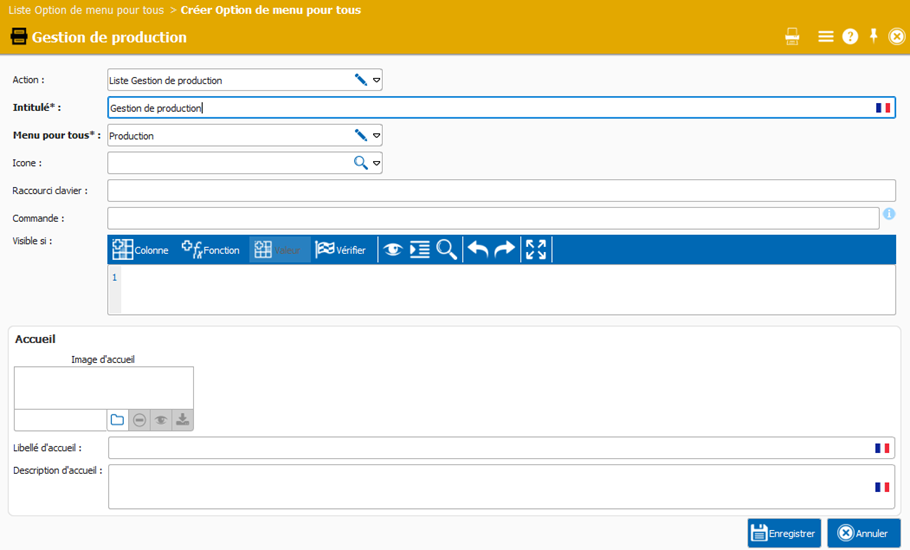
Task: Click the Colonne toolbar button
Action: coord(140,250)
